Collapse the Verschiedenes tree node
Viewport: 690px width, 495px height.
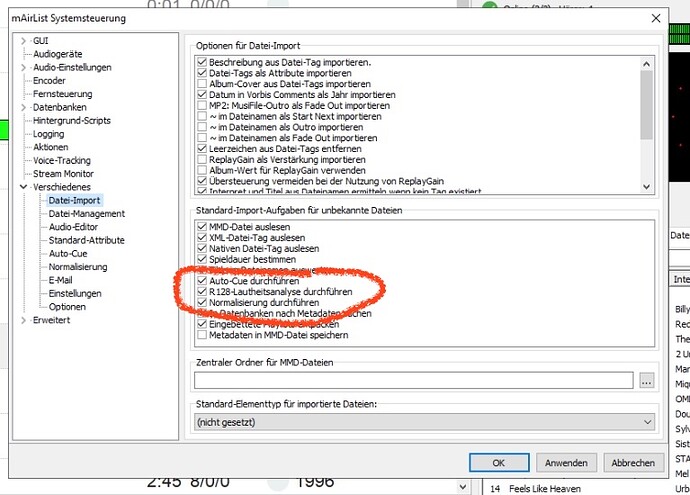pyautogui.click(x=23, y=187)
